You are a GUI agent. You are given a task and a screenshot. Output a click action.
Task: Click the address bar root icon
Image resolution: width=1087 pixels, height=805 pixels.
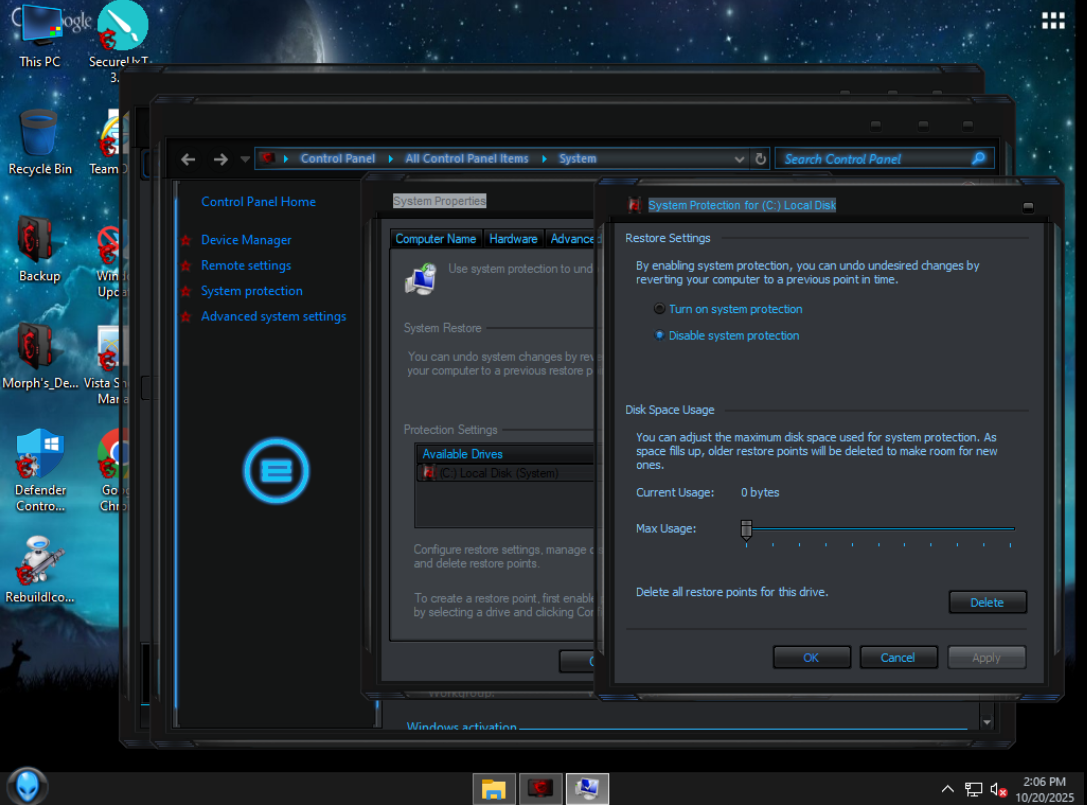[268, 158]
